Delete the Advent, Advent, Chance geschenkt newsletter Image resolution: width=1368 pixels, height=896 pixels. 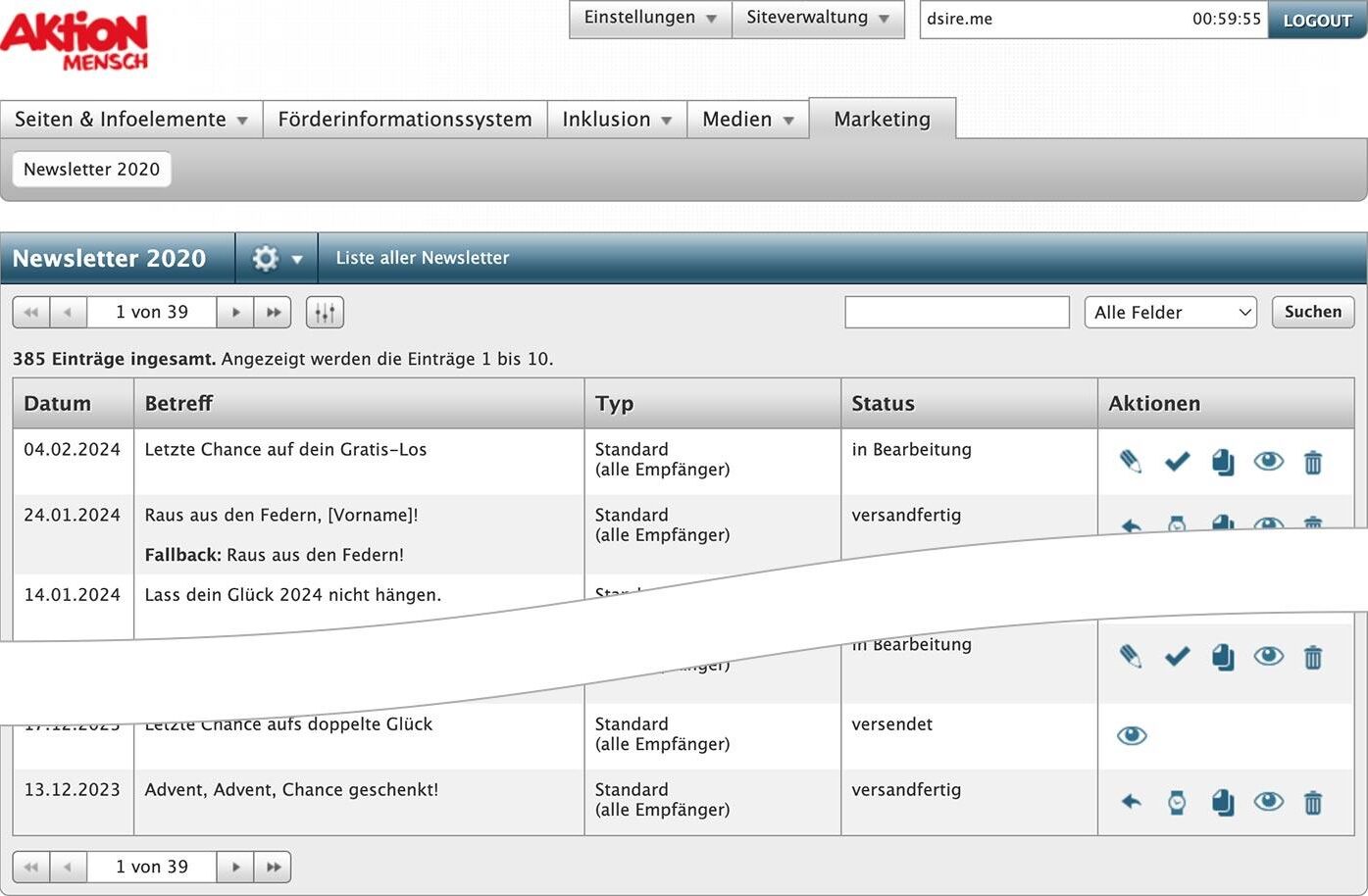pyautogui.click(x=1313, y=803)
